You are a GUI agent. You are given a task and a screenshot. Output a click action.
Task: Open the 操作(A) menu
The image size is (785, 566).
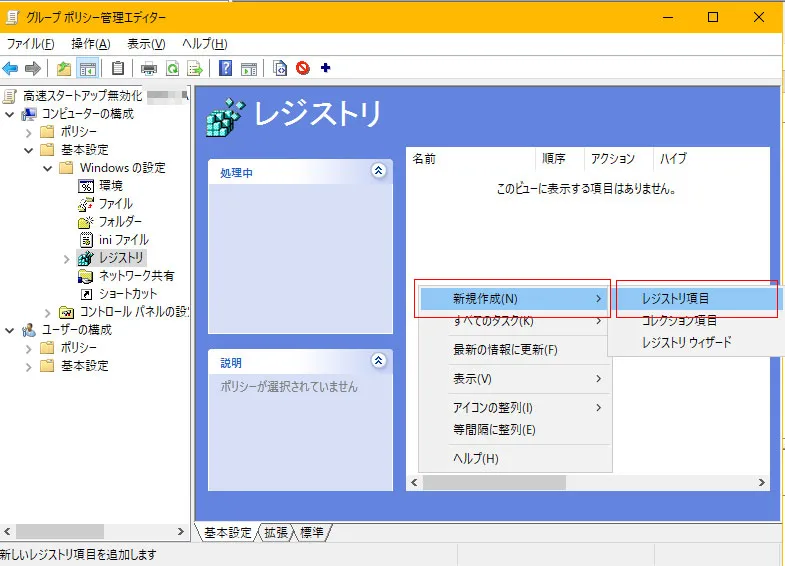coord(90,44)
